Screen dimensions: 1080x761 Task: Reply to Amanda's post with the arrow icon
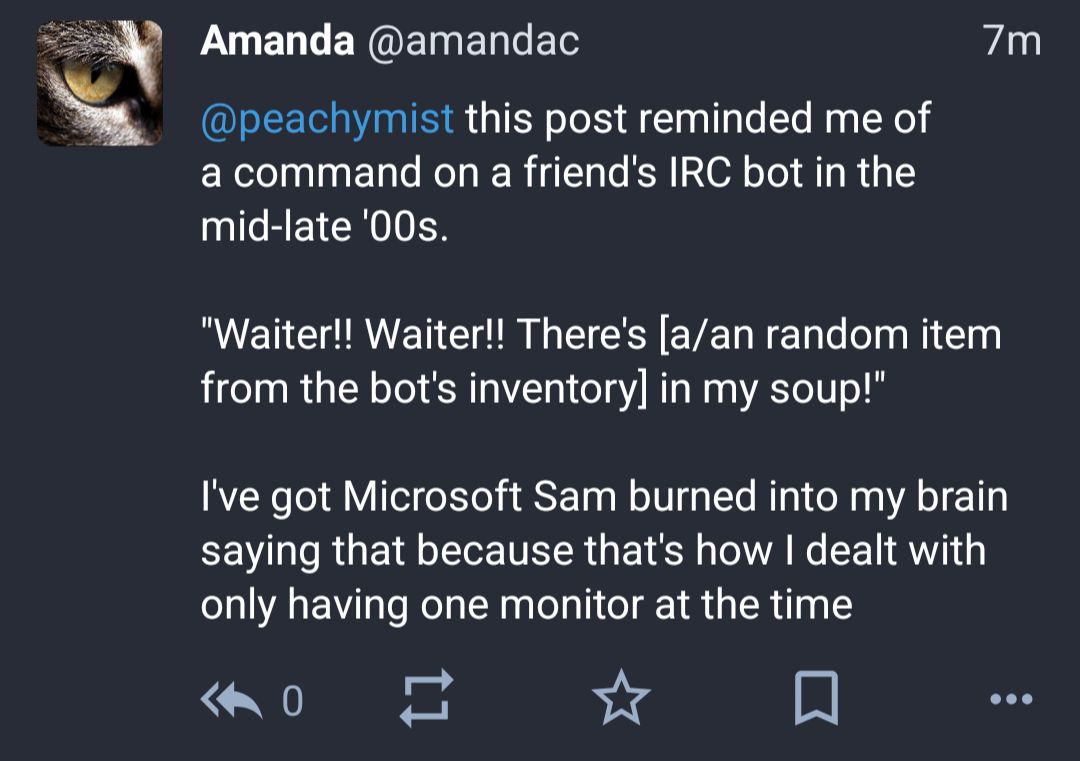pyautogui.click(x=231, y=700)
